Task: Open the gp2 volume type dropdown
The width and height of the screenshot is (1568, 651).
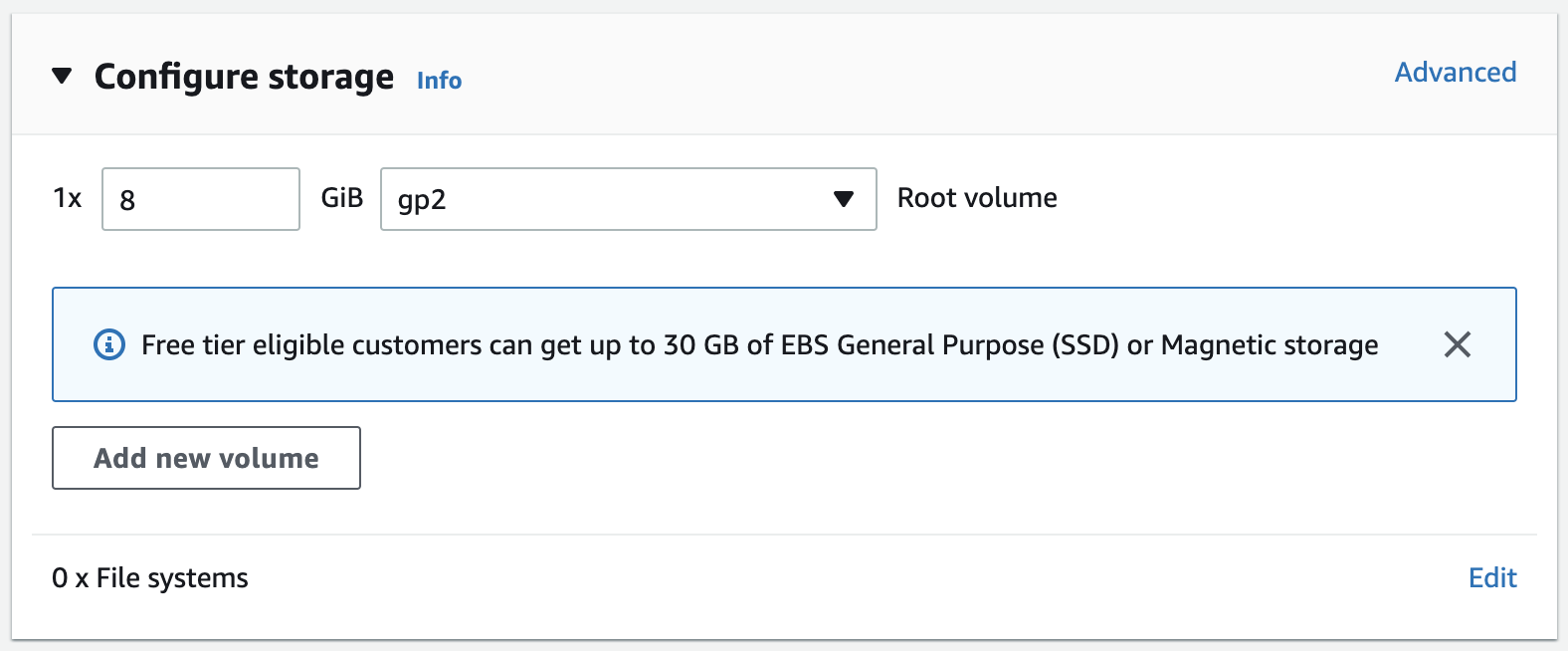Action: [x=607, y=199]
